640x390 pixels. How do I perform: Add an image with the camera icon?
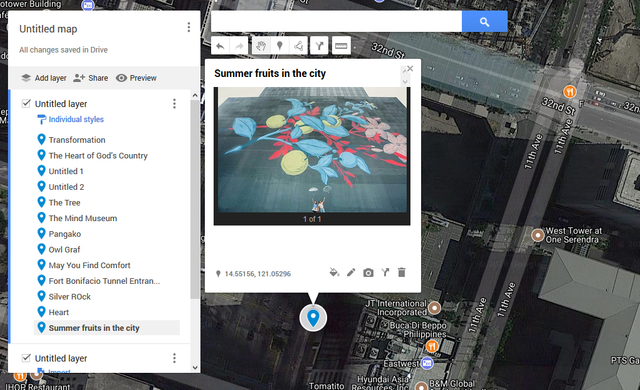click(x=368, y=273)
